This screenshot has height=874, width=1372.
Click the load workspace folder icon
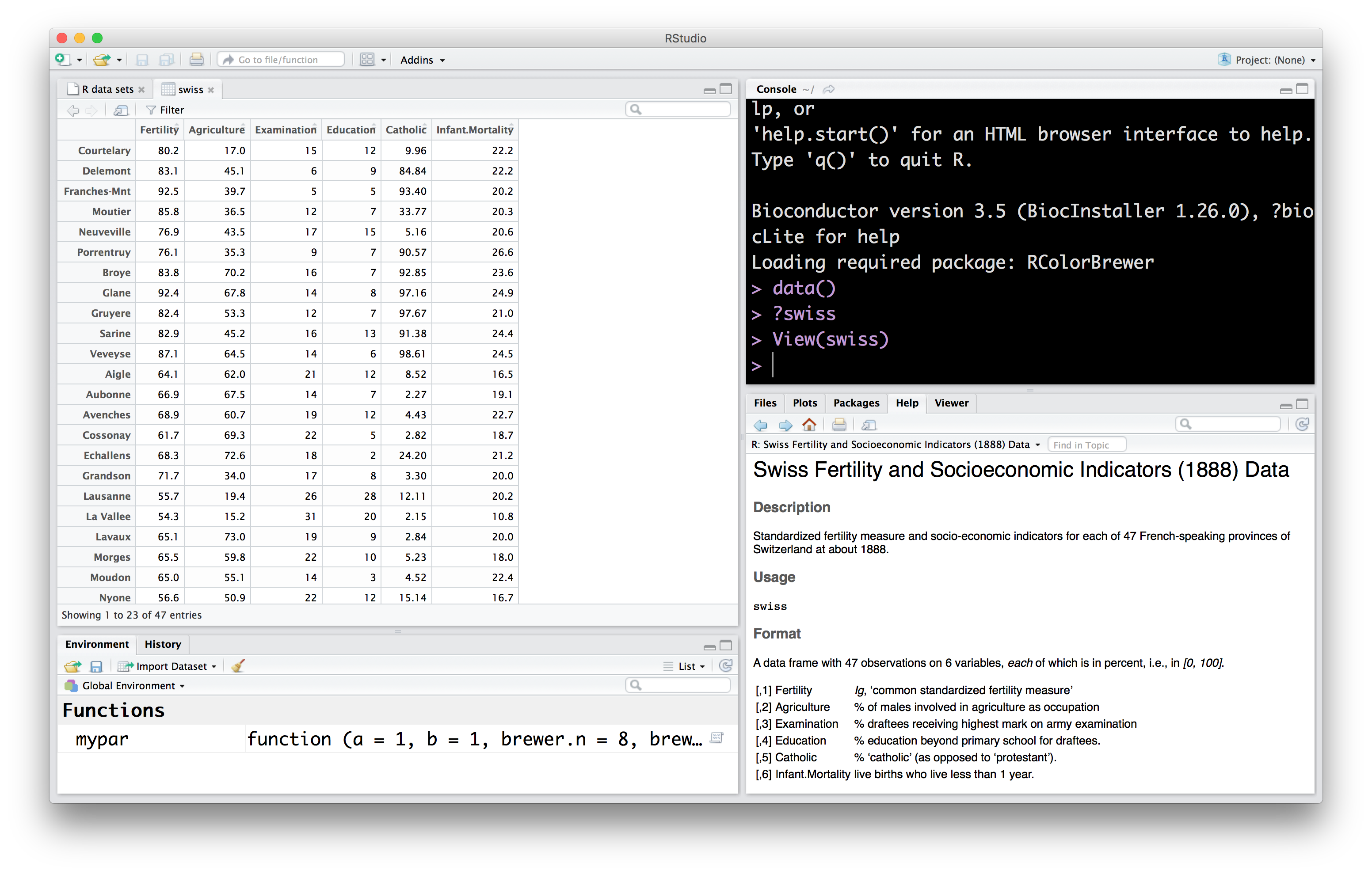pos(73,666)
